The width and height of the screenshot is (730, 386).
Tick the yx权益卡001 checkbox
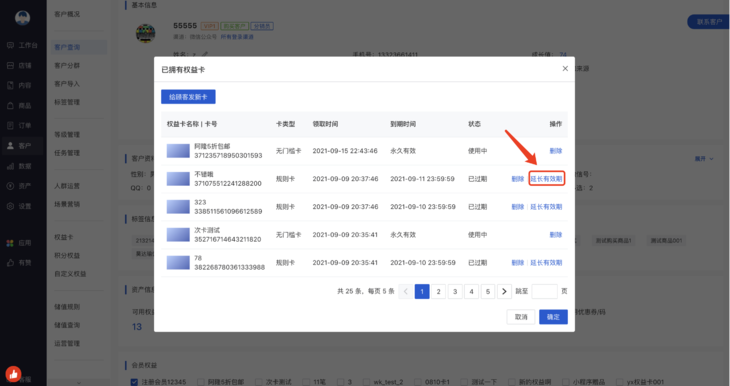619,382
